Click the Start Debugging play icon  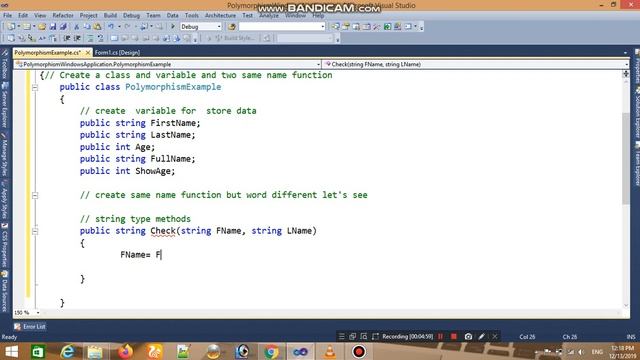(173, 27)
